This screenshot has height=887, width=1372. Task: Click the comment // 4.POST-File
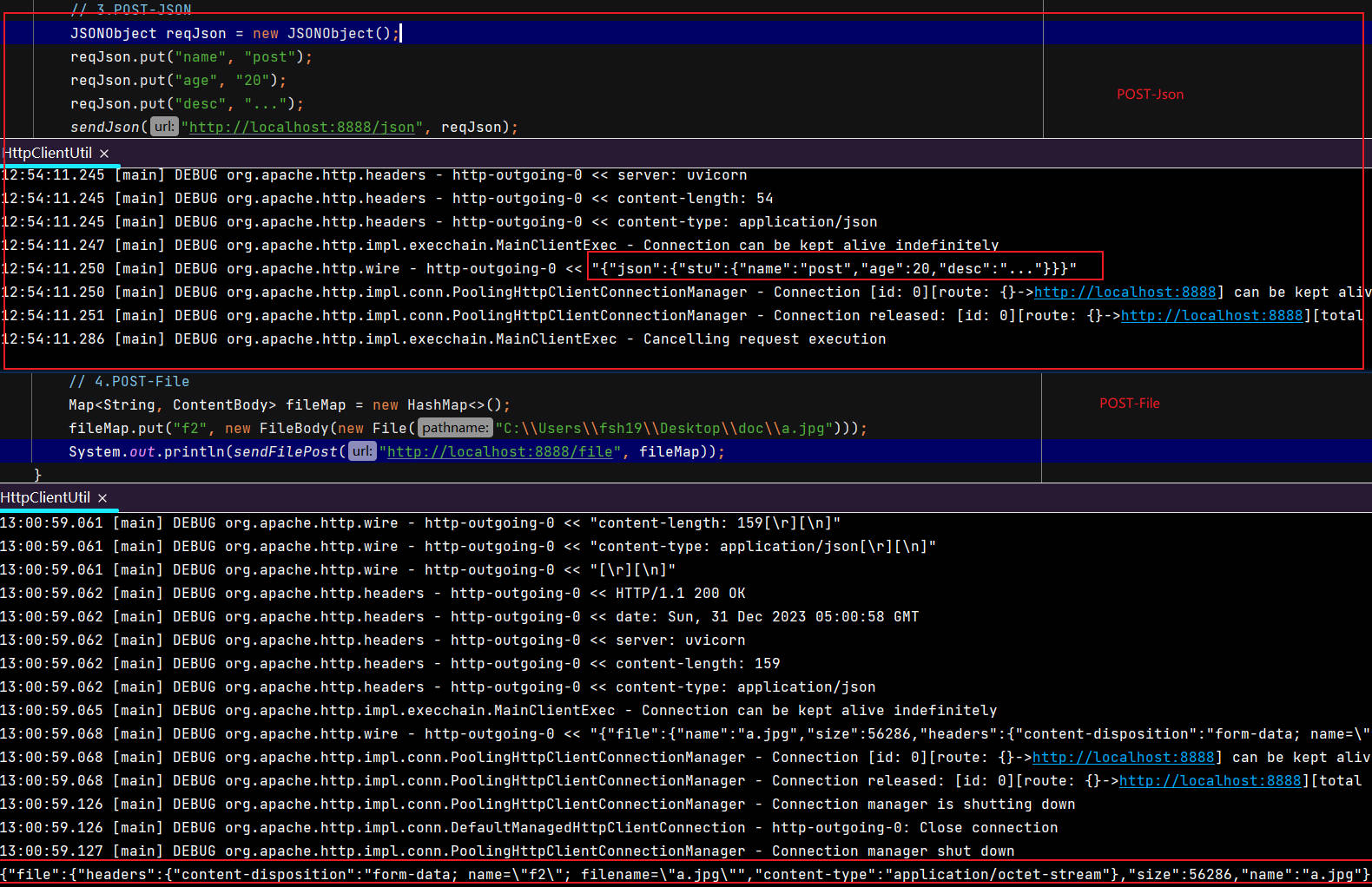(x=129, y=381)
